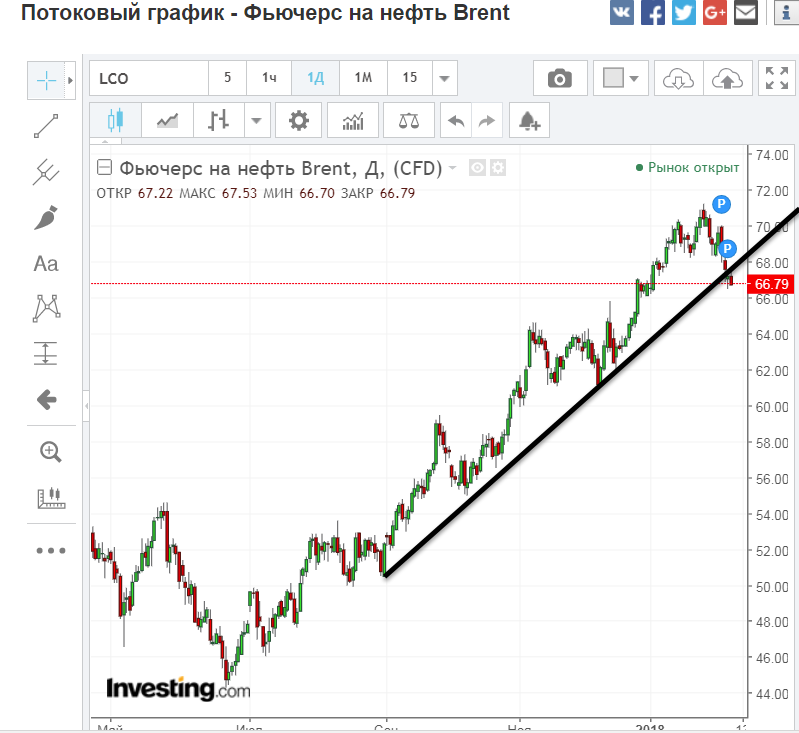799x733 pixels.
Task: Add an alert with bell icon
Action: [529, 121]
